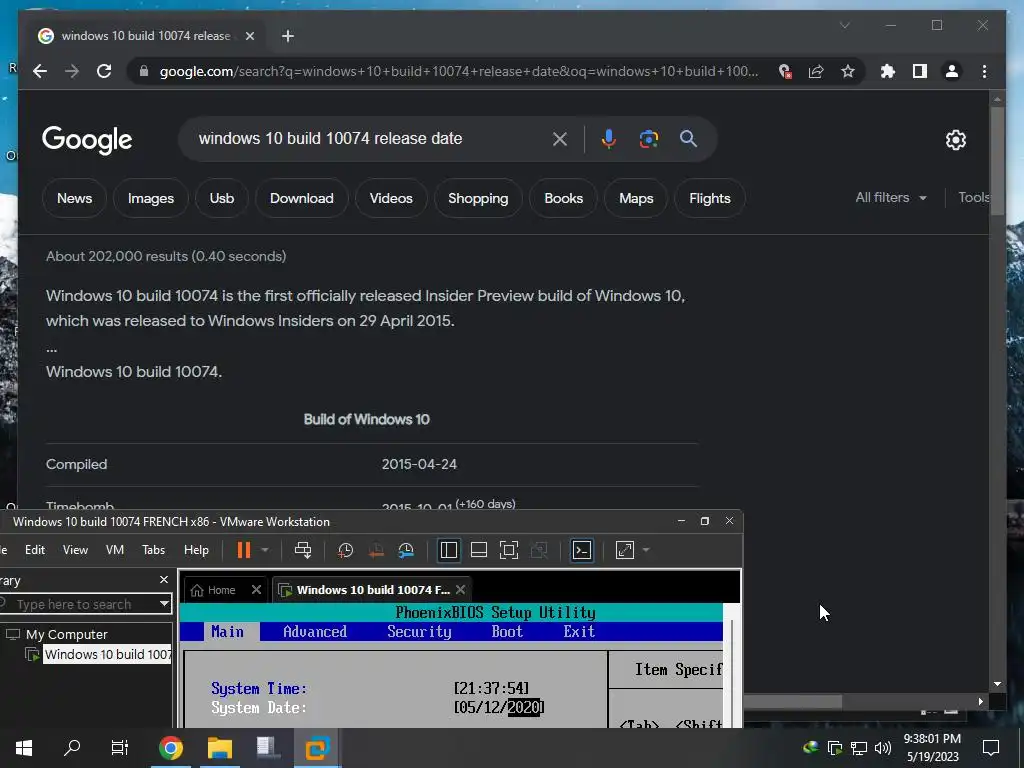The width and height of the screenshot is (1024, 768).
Task: Open a new Chrome tab
Action: [288, 36]
